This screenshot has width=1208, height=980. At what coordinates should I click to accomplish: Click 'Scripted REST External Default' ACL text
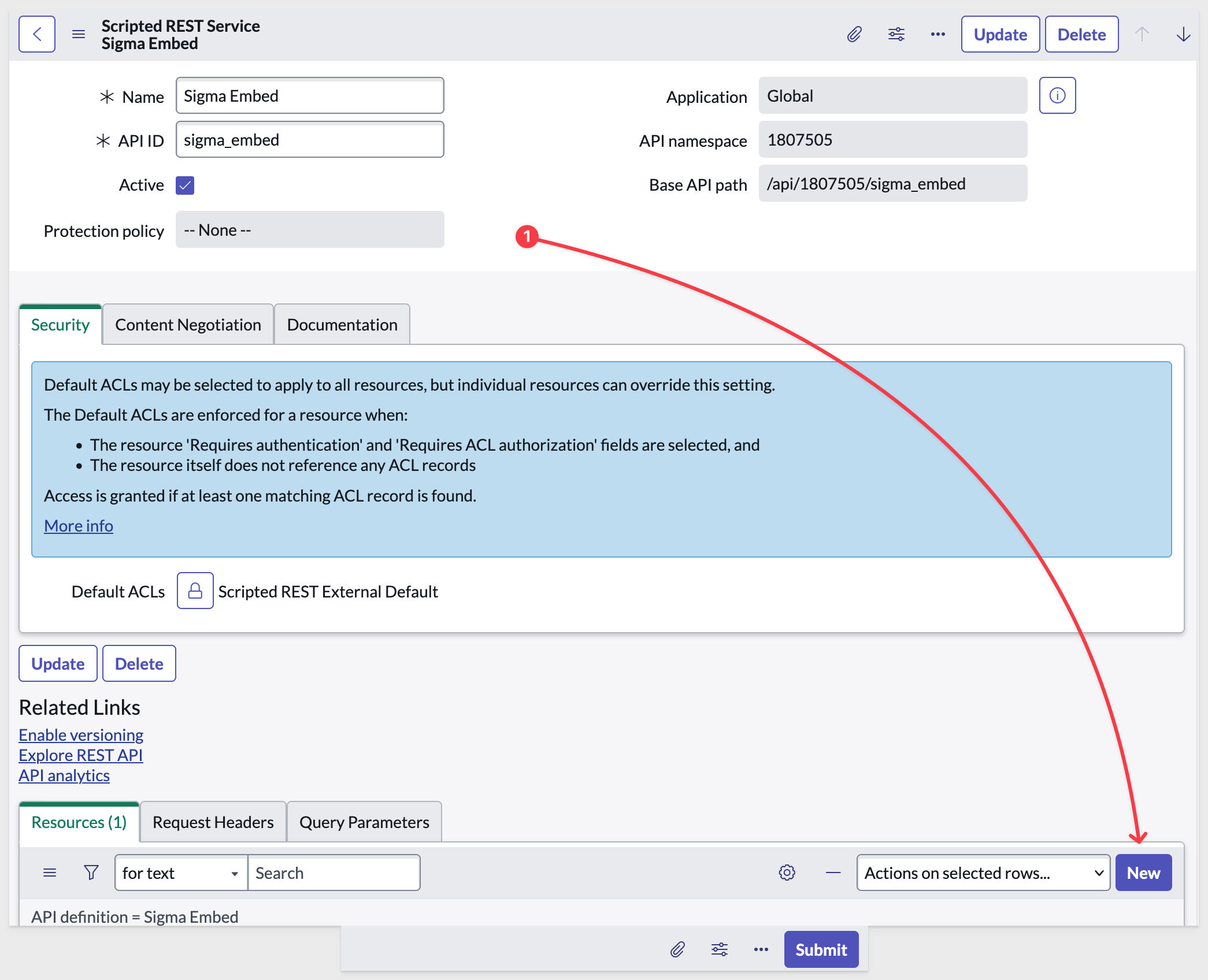point(328,592)
